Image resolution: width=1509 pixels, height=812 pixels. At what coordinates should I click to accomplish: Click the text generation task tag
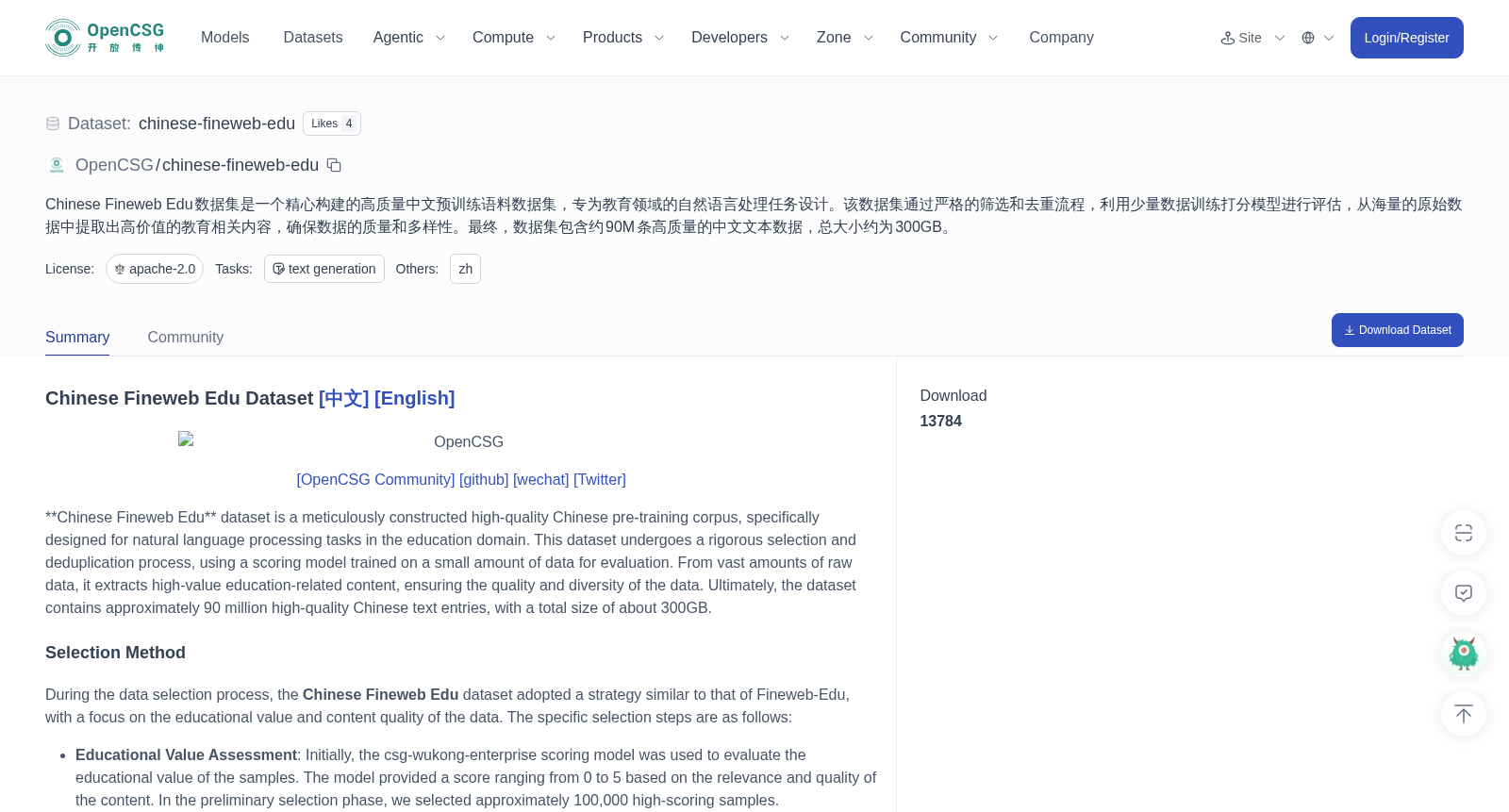pyautogui.click(x=324, y=269)
